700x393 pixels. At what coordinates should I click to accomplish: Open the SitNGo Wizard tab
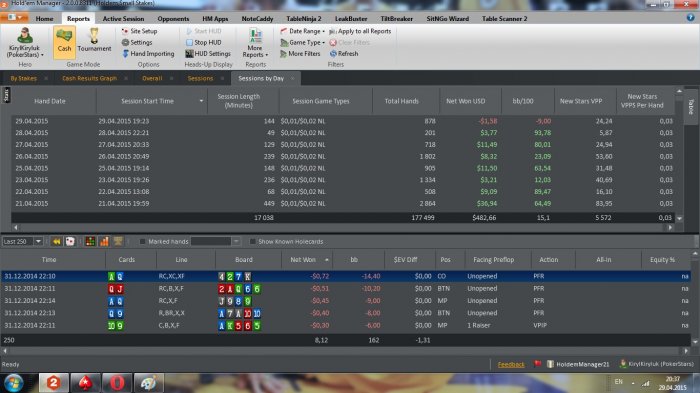coord(447,19)
